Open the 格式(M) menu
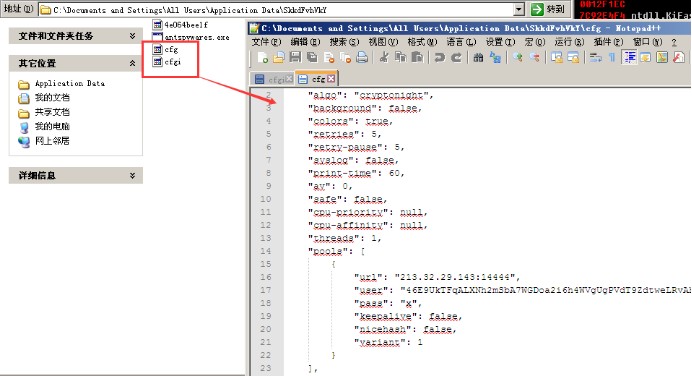The height and width of the screenshot is (376, 692). [422, 42]
